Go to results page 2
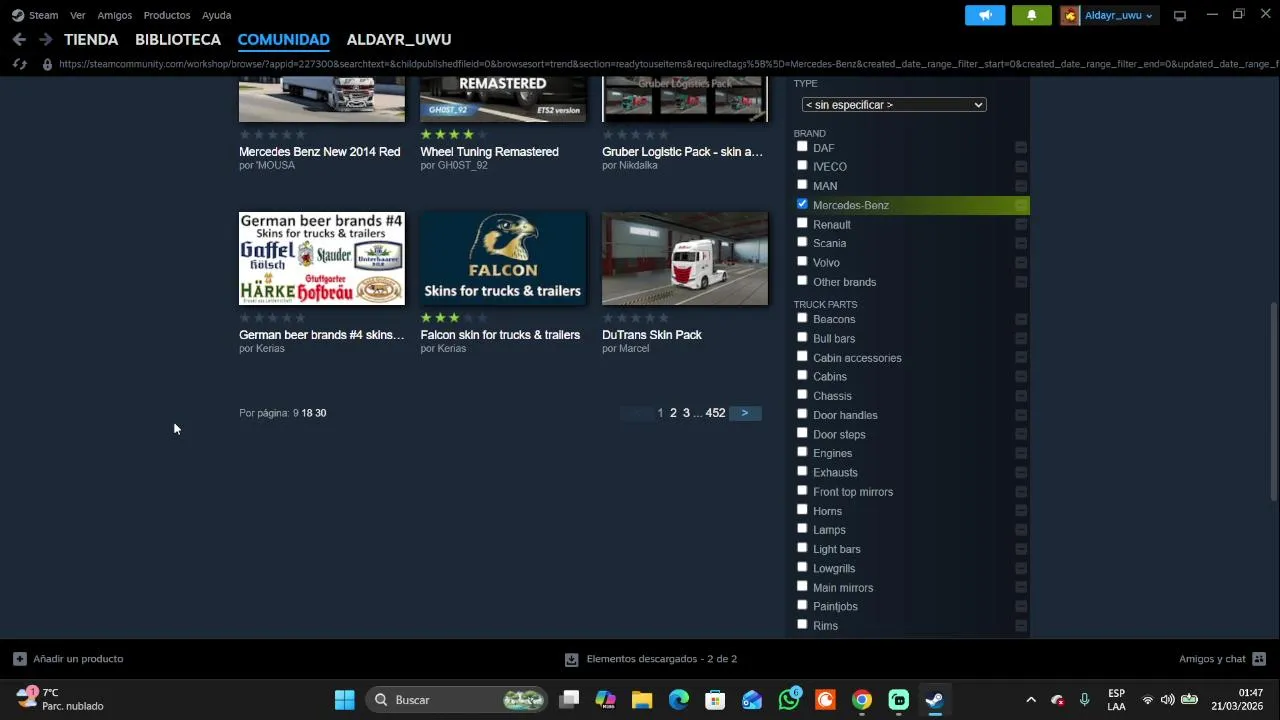The height and width of the screenshot is (720, 1280). click(673, 413)
